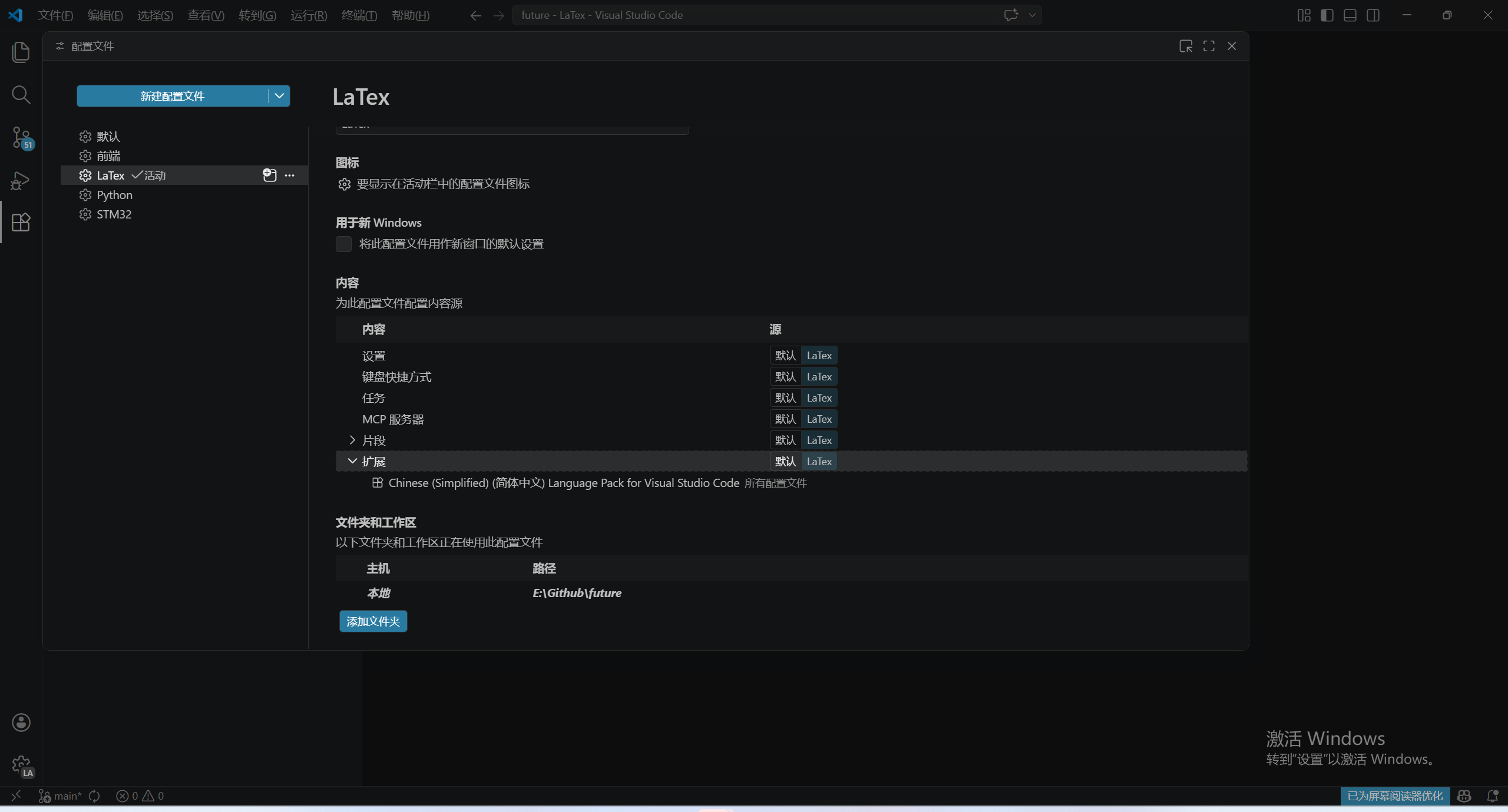Screen dimensions: 1508x812
Task: Click the 新建配置文件 button
Action: click(x=172, y=96)
